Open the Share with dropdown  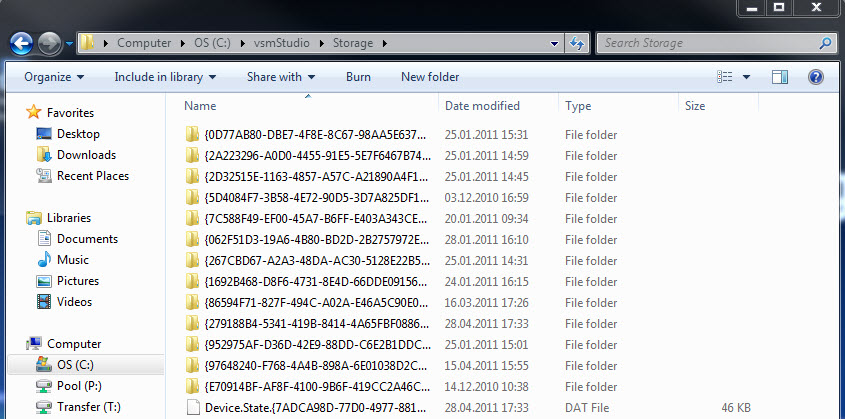[281, 77]
